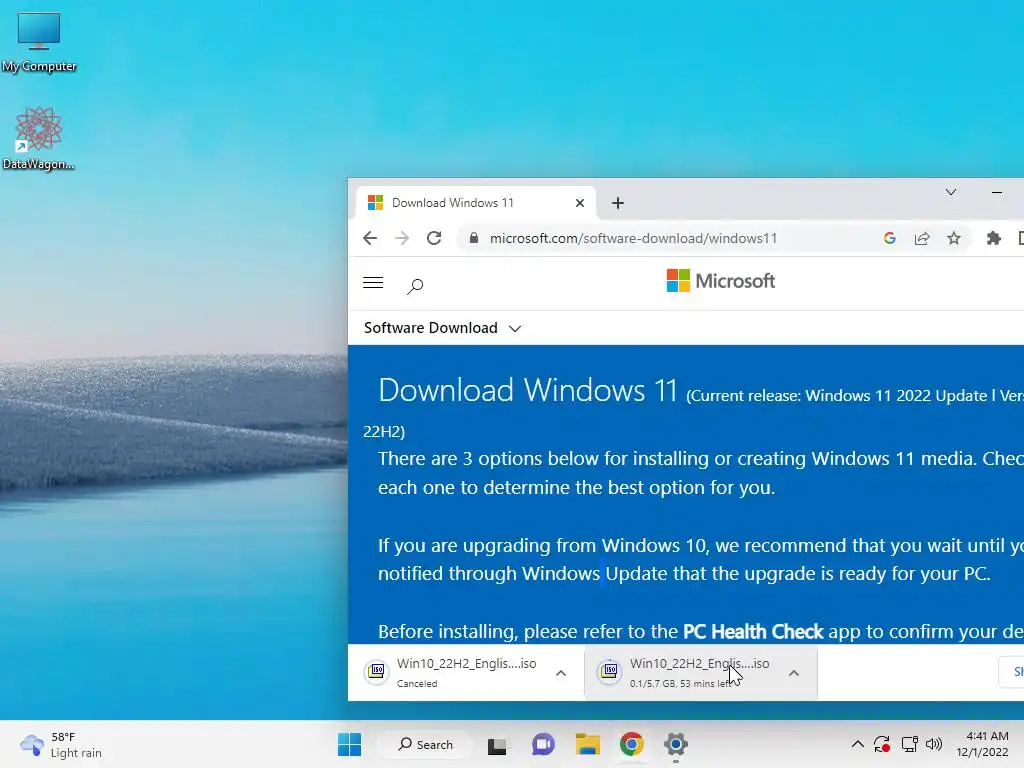1024x768 pixels.
Task: Open File Explorer from the taskbar
Action: click(587, 744)
